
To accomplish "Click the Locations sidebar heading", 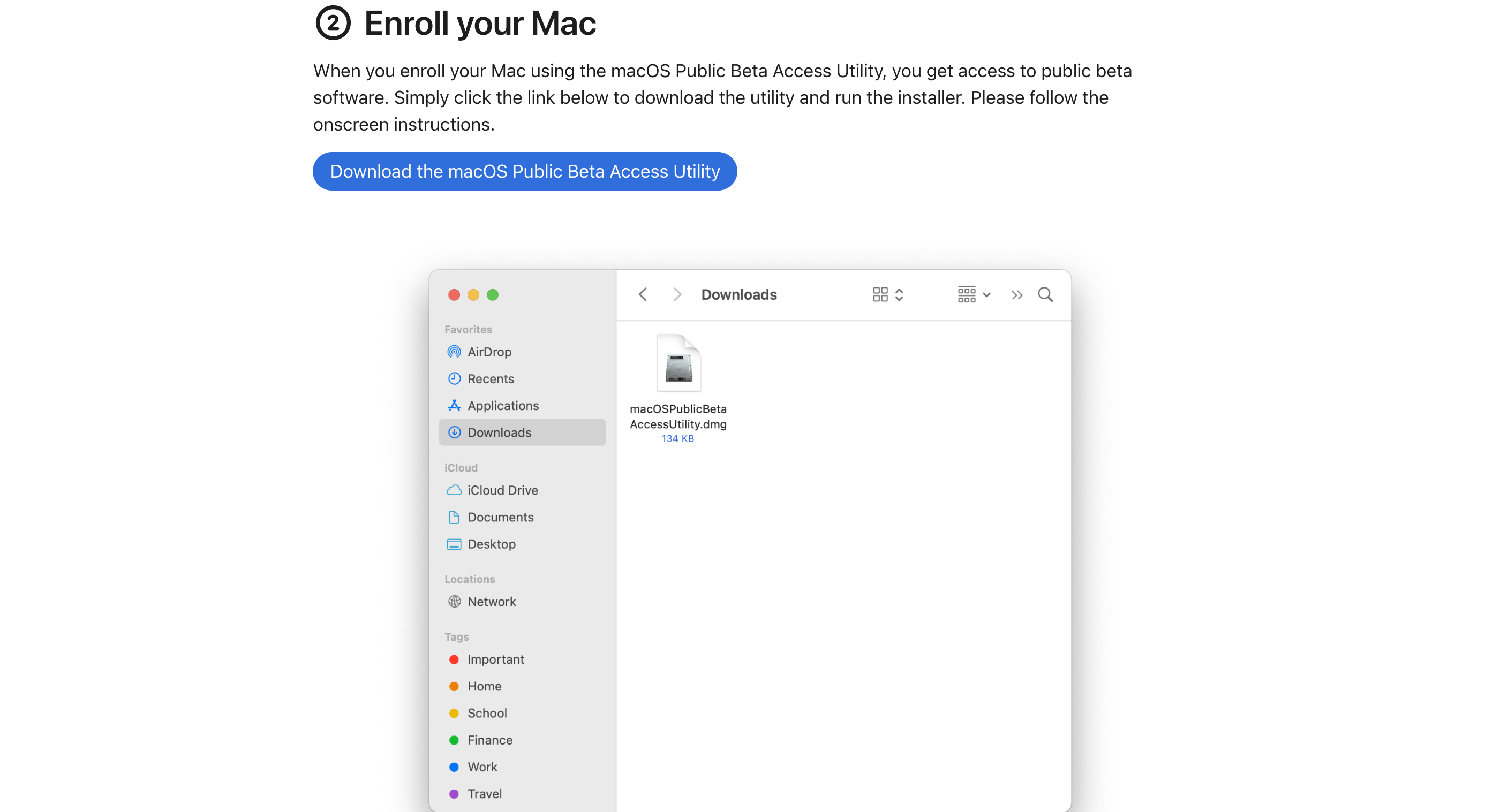I will pos(470,579).
